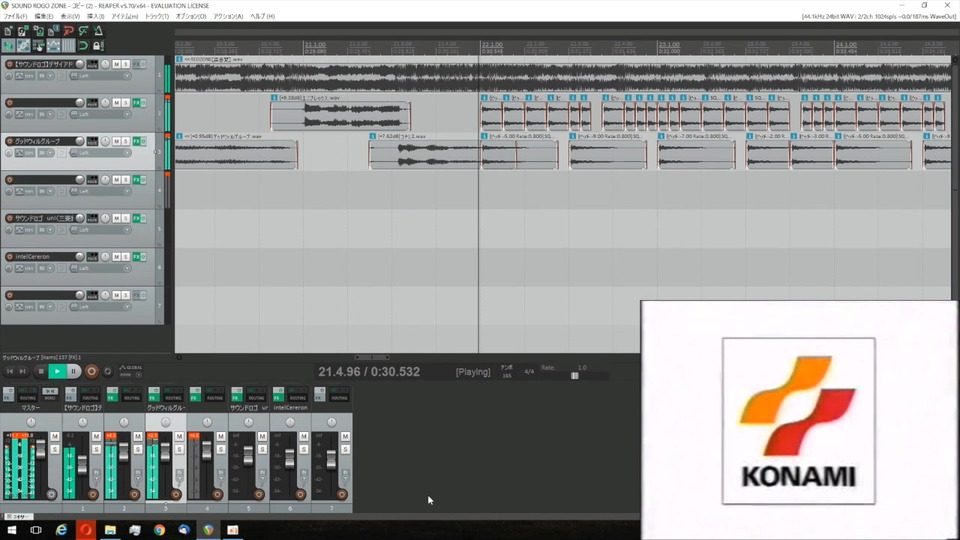The image size is (960, 540).
Task: Click the time display 21.4.96 / 0:30.532
Action: pyautogui.click(x=369, y=372)
